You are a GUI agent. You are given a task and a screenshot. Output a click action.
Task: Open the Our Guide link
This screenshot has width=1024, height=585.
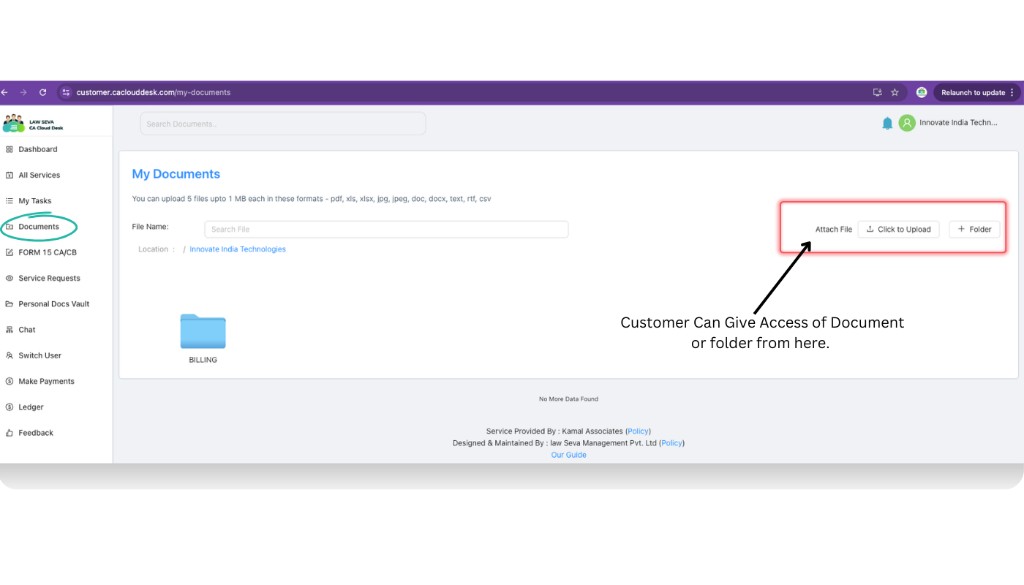pos(568,454)
